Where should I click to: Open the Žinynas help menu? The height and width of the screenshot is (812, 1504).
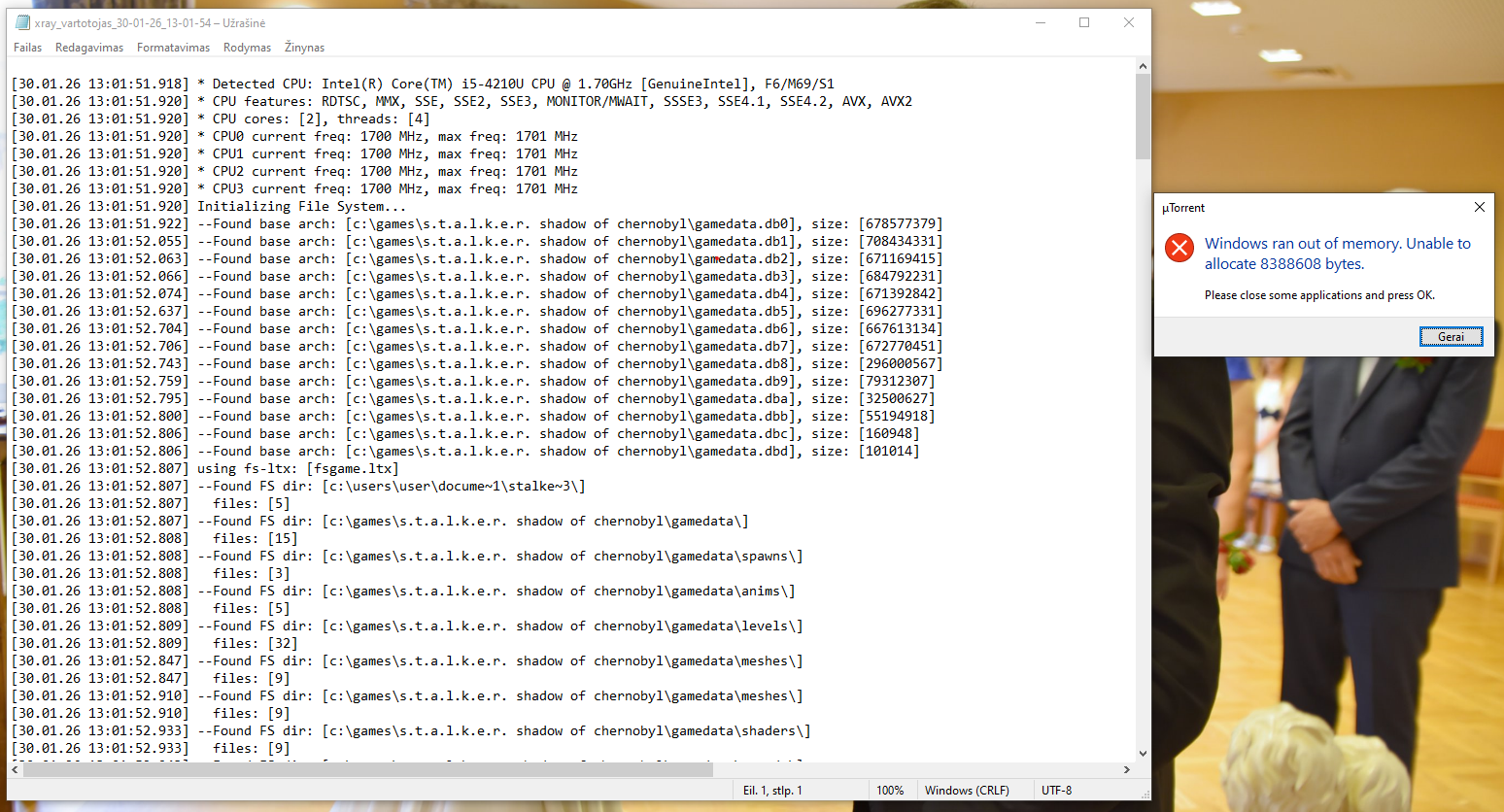304,48
